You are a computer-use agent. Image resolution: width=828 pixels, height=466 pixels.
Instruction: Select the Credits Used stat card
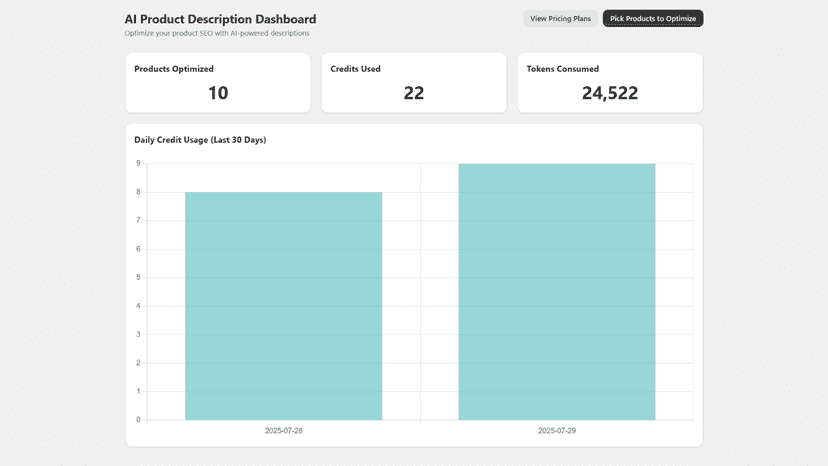[x=413, y=82]
